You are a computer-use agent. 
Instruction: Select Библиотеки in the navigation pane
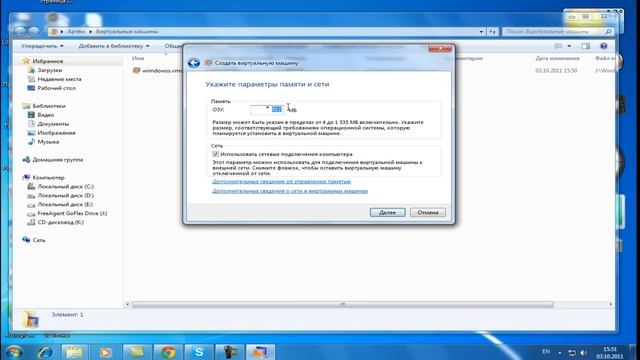[x=49, y=106]
